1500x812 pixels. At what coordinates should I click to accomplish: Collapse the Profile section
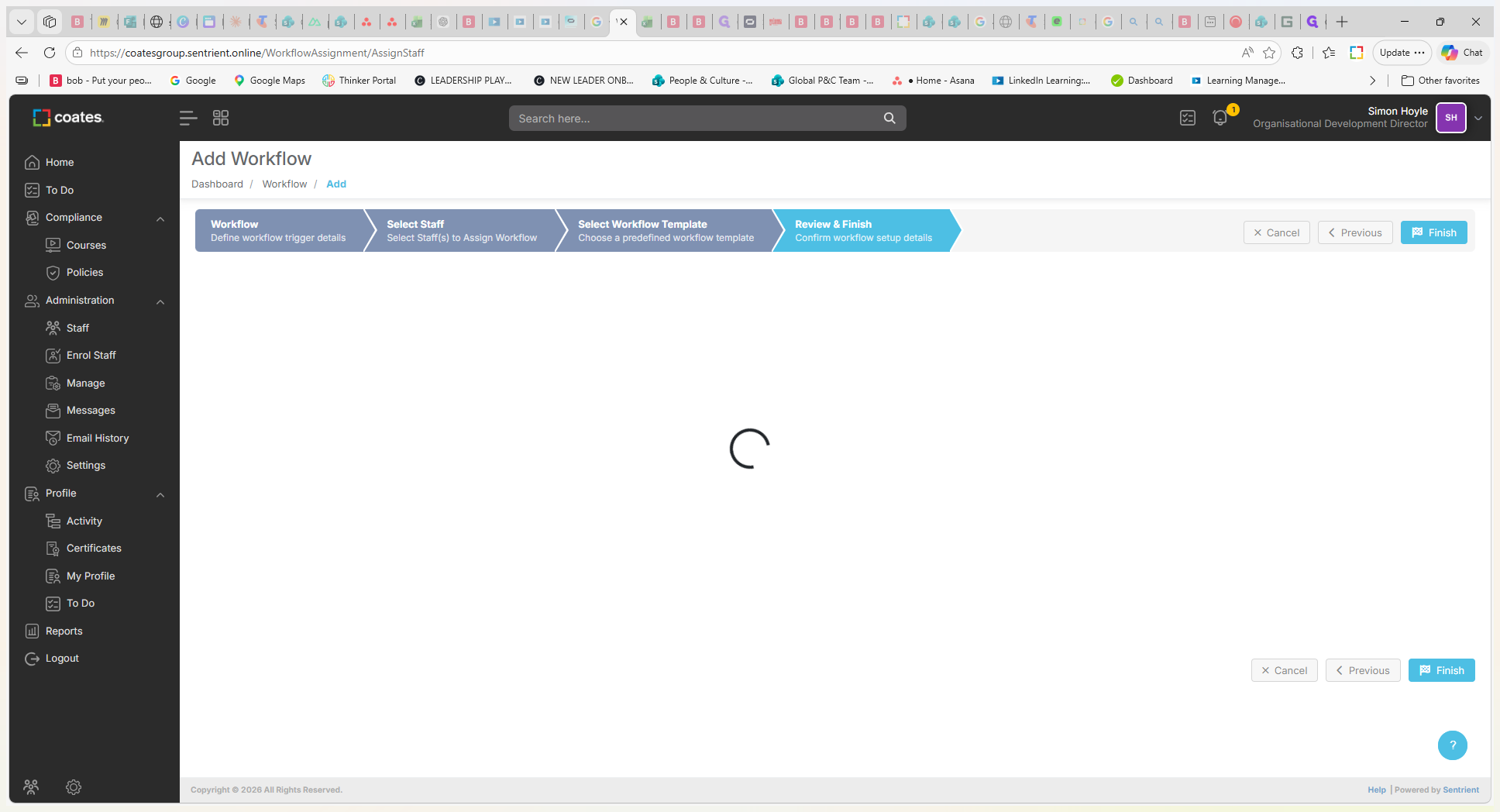(x=160, y=494)
